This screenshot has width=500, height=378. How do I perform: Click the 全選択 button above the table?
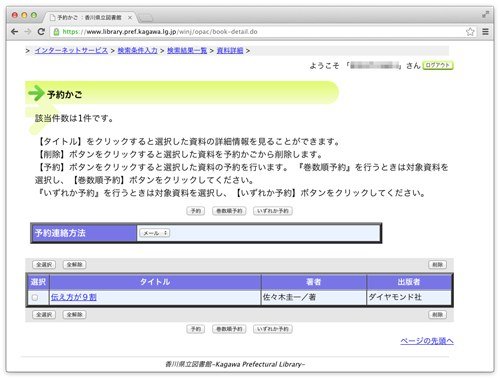pyautogui.click(x=44, y=264)
